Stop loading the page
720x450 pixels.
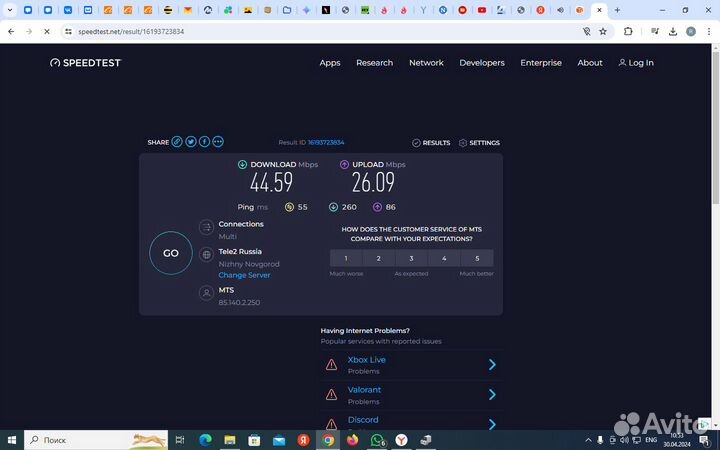pos(47,31)
